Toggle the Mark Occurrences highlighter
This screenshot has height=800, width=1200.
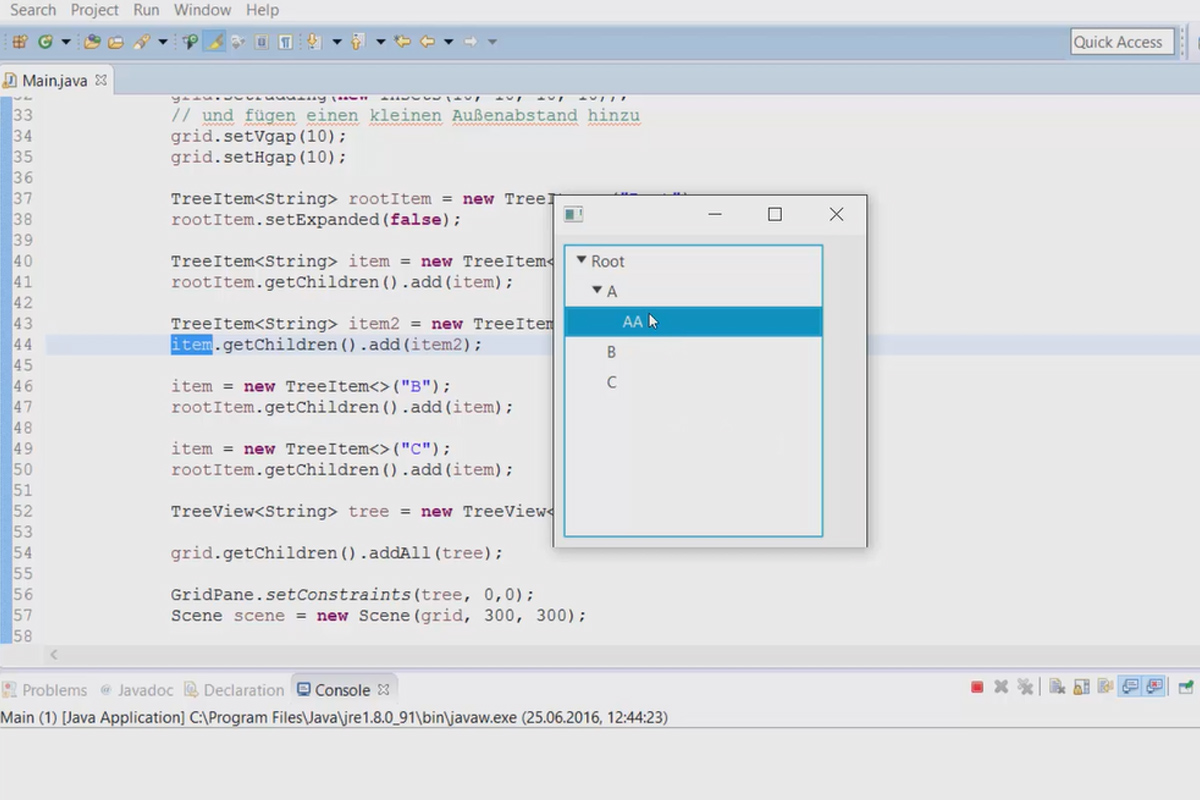click(x=214, y=41)
